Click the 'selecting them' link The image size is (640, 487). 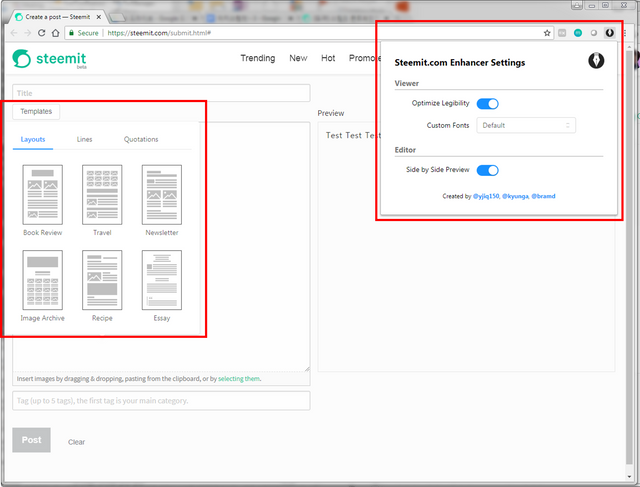click(239, 379)
